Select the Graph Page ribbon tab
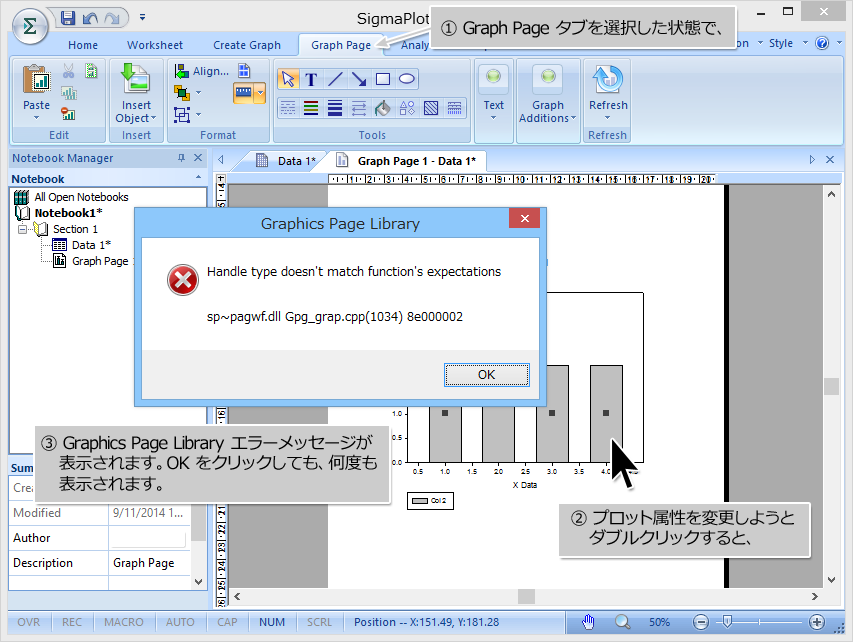853x642 pixels. click(x=341, y=45)
